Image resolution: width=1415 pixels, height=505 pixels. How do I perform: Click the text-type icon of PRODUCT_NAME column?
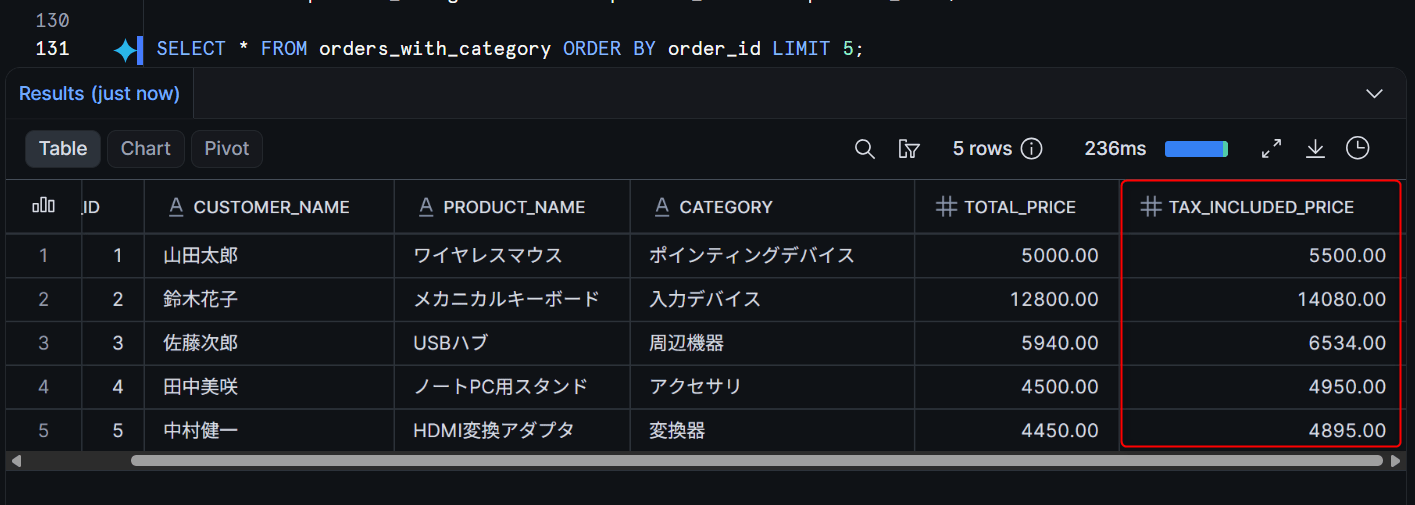coord(426,207)
